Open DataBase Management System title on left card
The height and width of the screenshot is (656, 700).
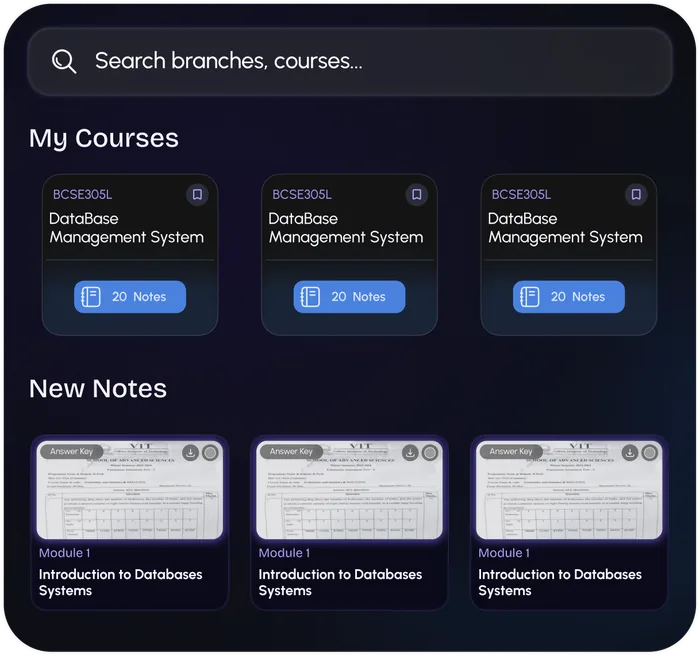(x=126, y=228)
